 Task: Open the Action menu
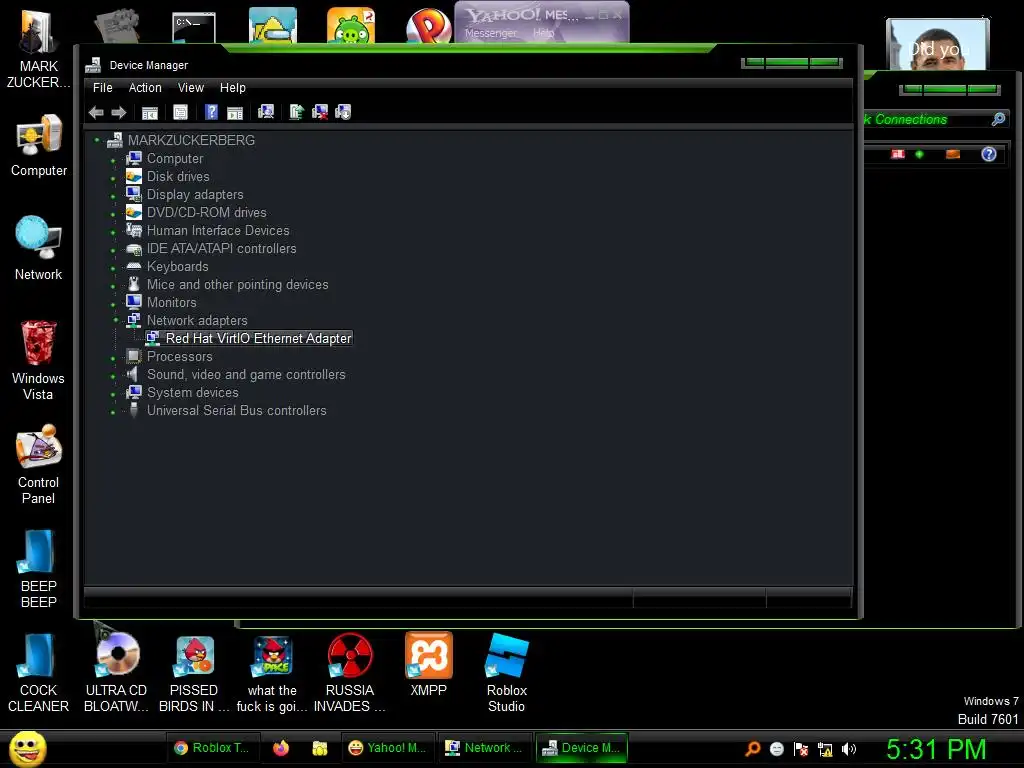[145, 88]
